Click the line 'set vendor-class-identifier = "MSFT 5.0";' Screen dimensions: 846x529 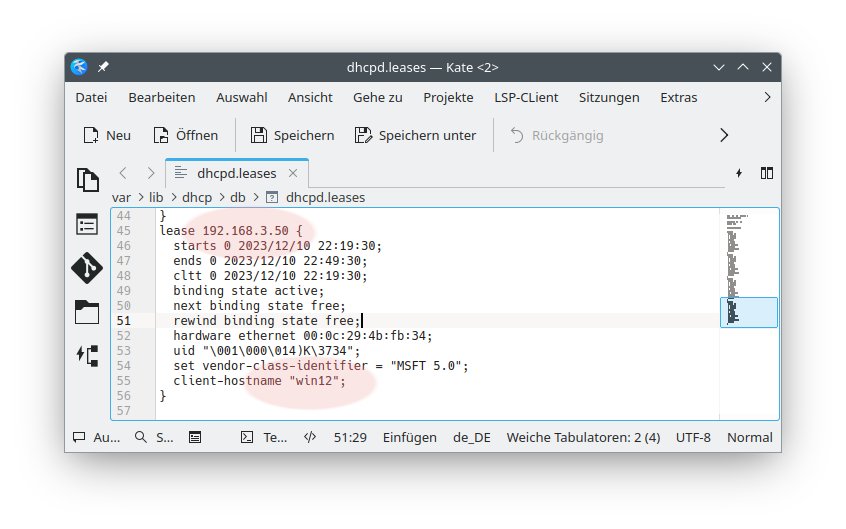[x=320, y=365]
